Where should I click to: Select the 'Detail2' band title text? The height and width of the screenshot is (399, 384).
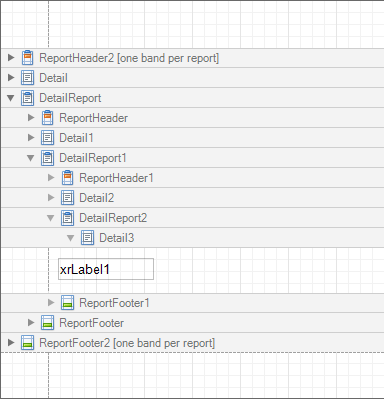(97, 198)
